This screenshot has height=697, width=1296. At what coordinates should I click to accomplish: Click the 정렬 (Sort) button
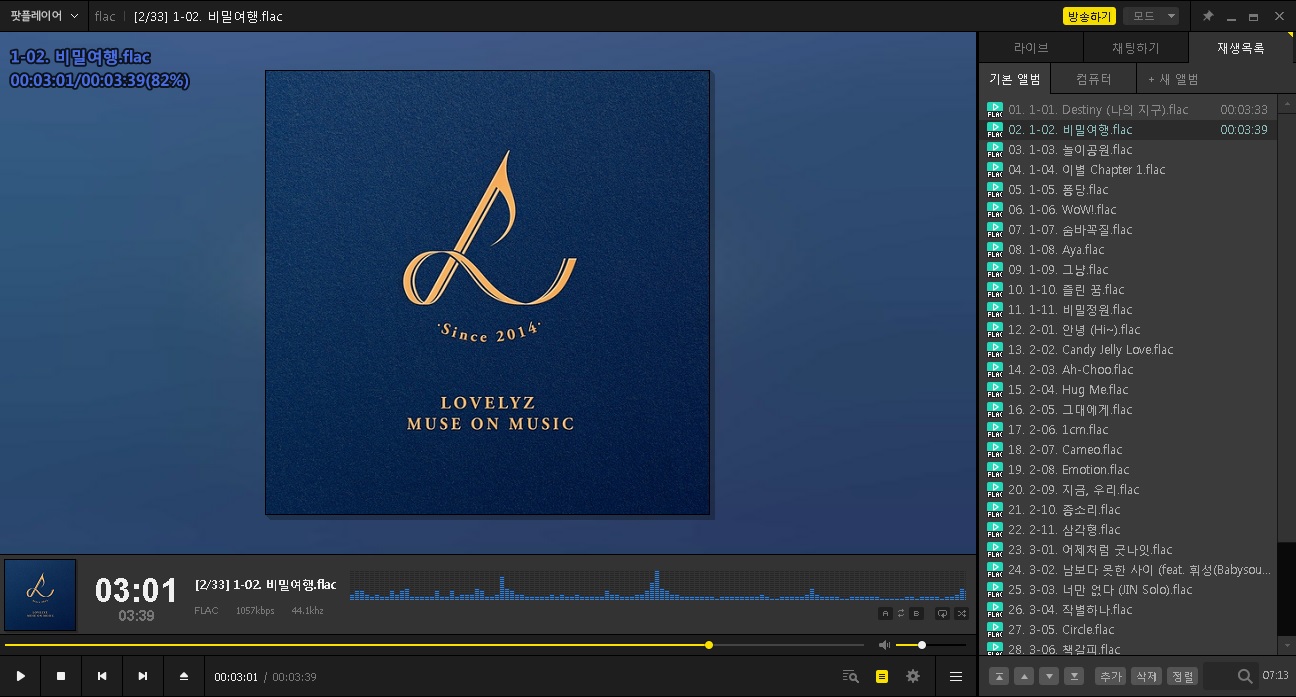click(x=1182, y=676)
